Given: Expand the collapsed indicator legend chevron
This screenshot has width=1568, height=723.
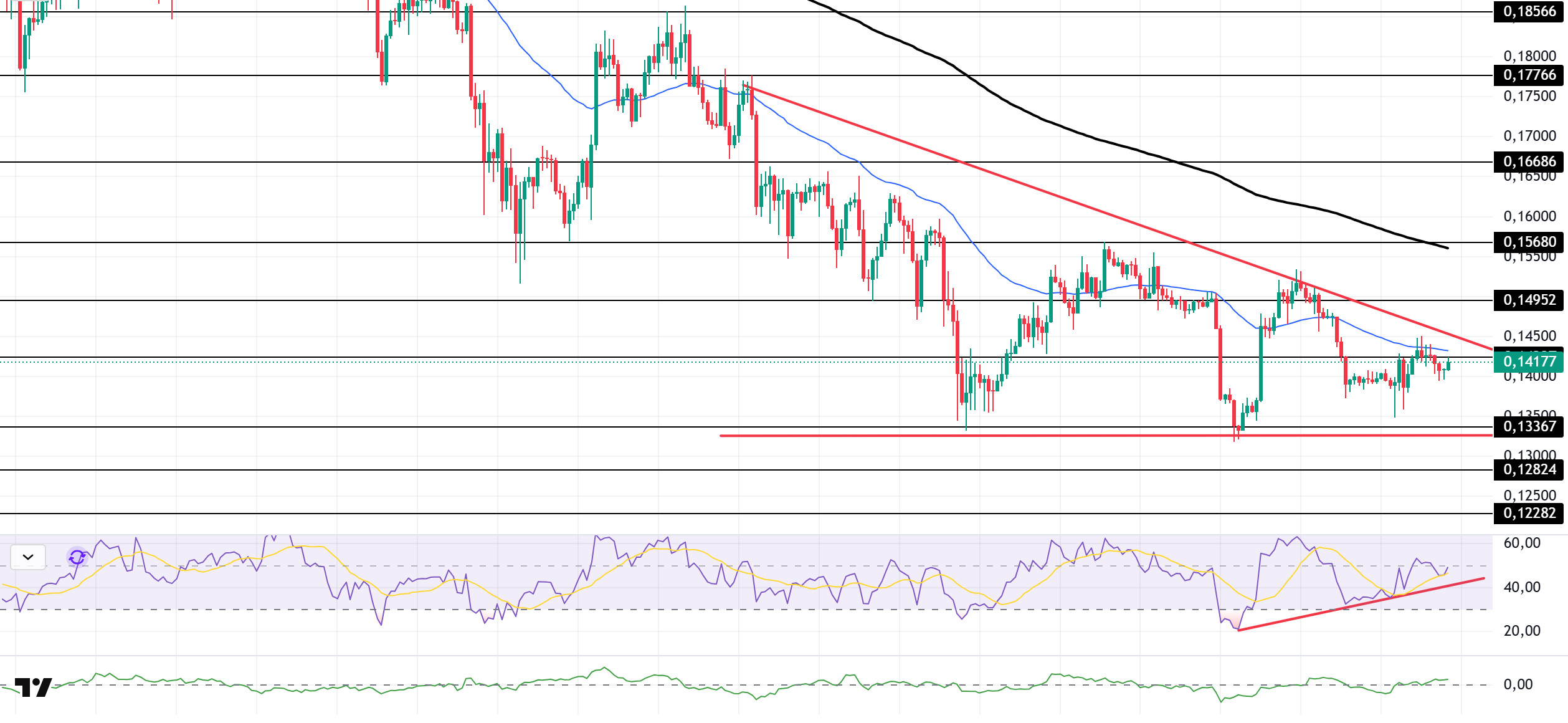Looking at the screenshot, I should tap(28, 557).
